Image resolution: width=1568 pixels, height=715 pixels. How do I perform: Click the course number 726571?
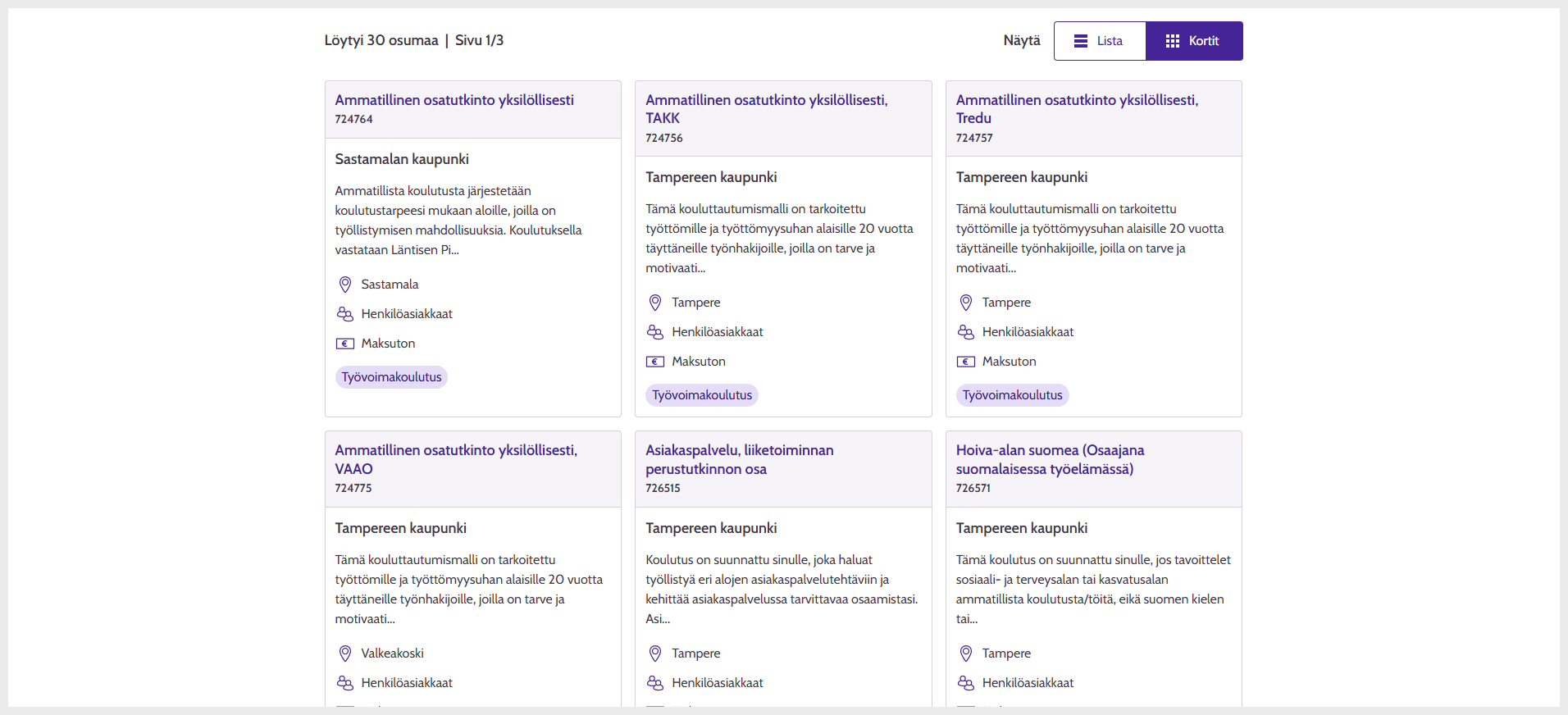pyautogui.click(x=973, y=488)
